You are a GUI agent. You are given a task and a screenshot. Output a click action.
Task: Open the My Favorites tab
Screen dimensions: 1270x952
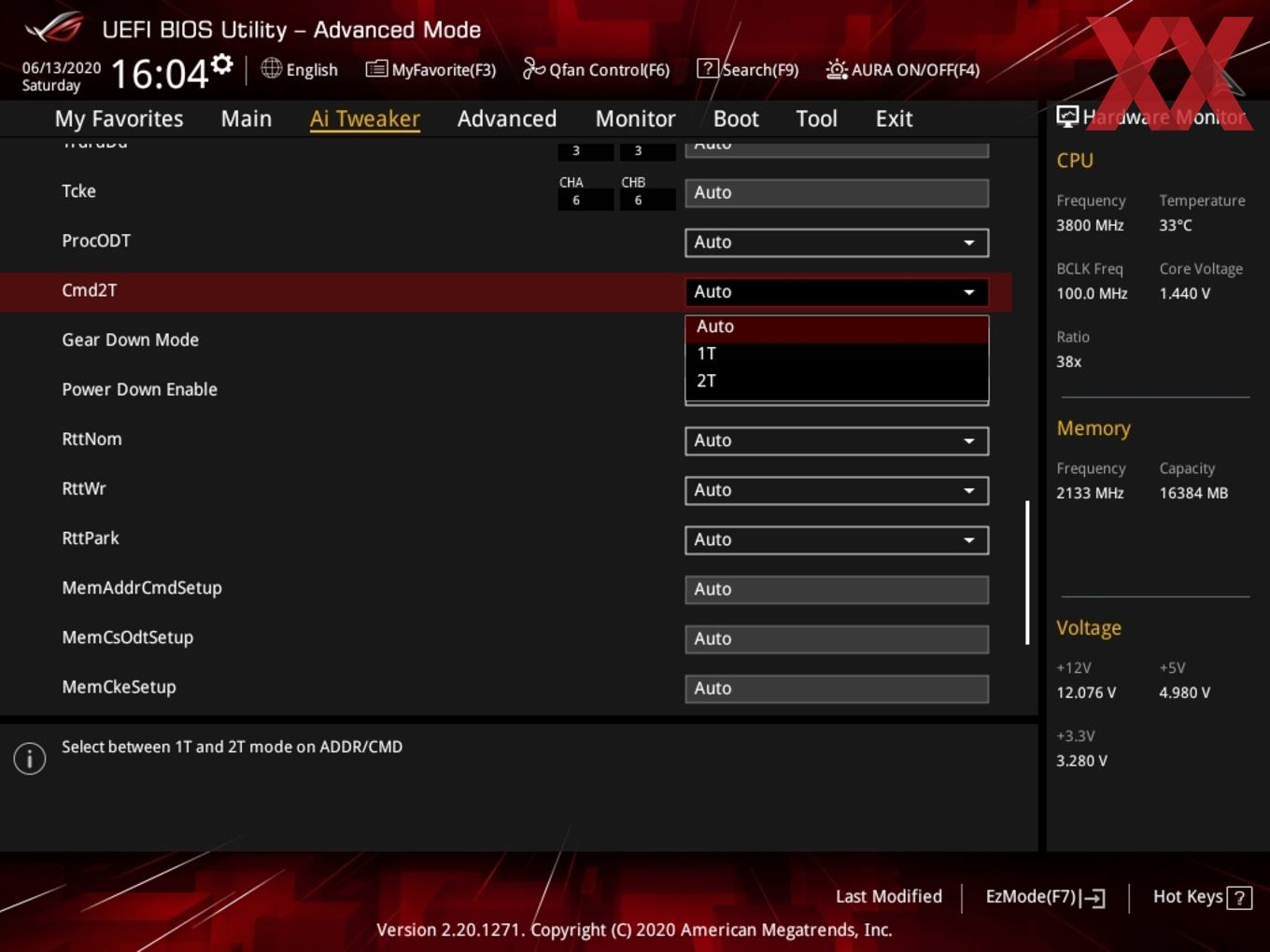119,119
